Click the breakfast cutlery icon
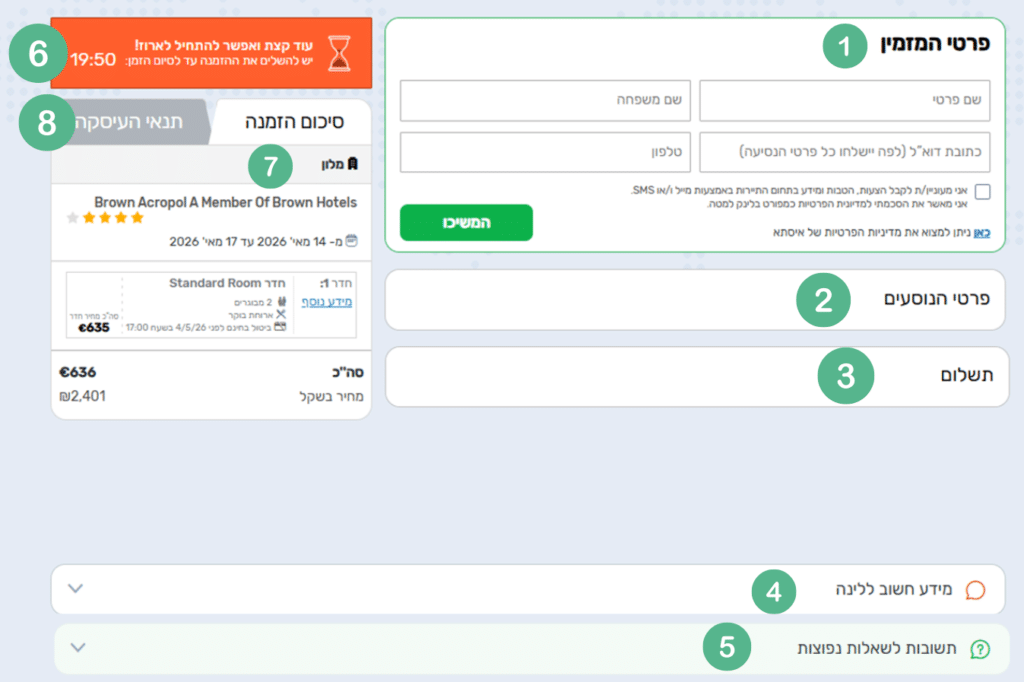 281,314
